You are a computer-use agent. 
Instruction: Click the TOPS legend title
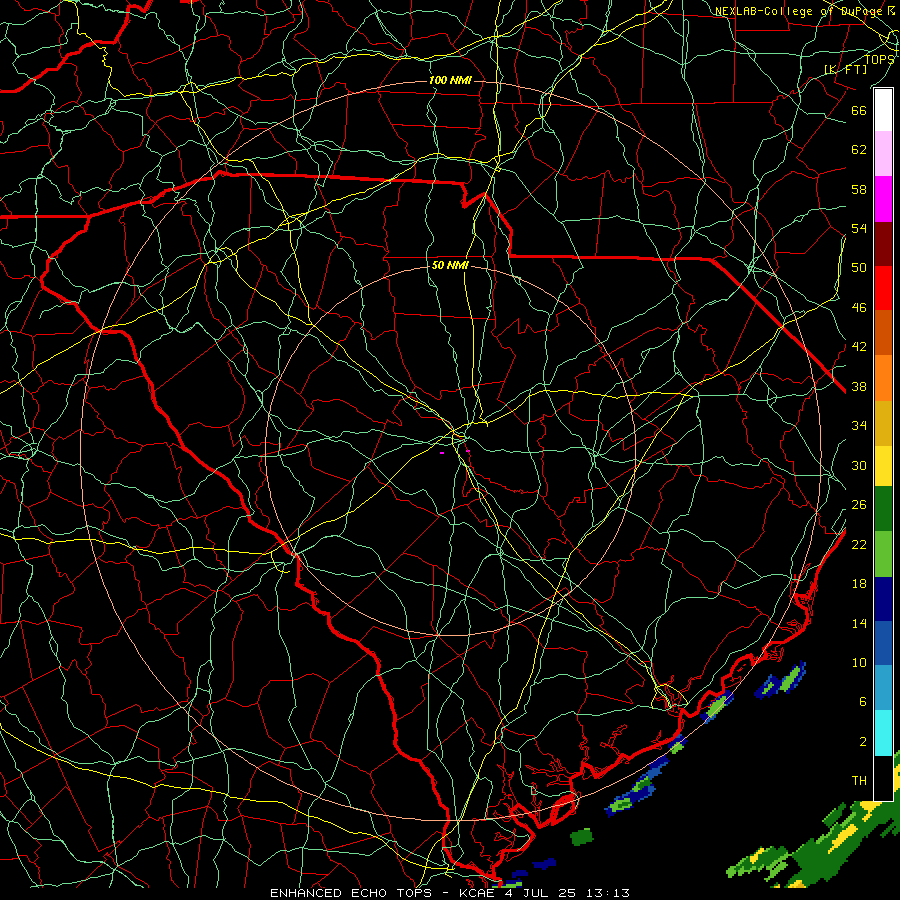tap(879, 59)
